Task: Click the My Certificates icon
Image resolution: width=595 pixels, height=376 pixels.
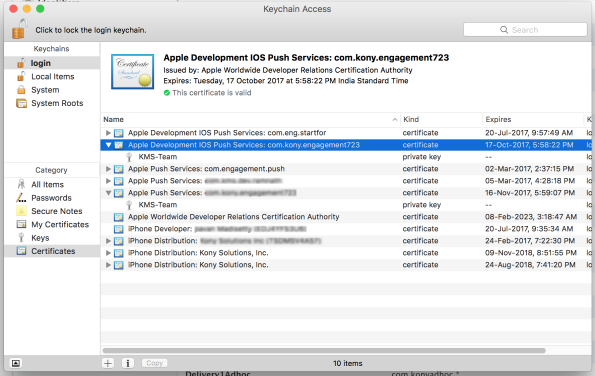Action: [21, 224]
